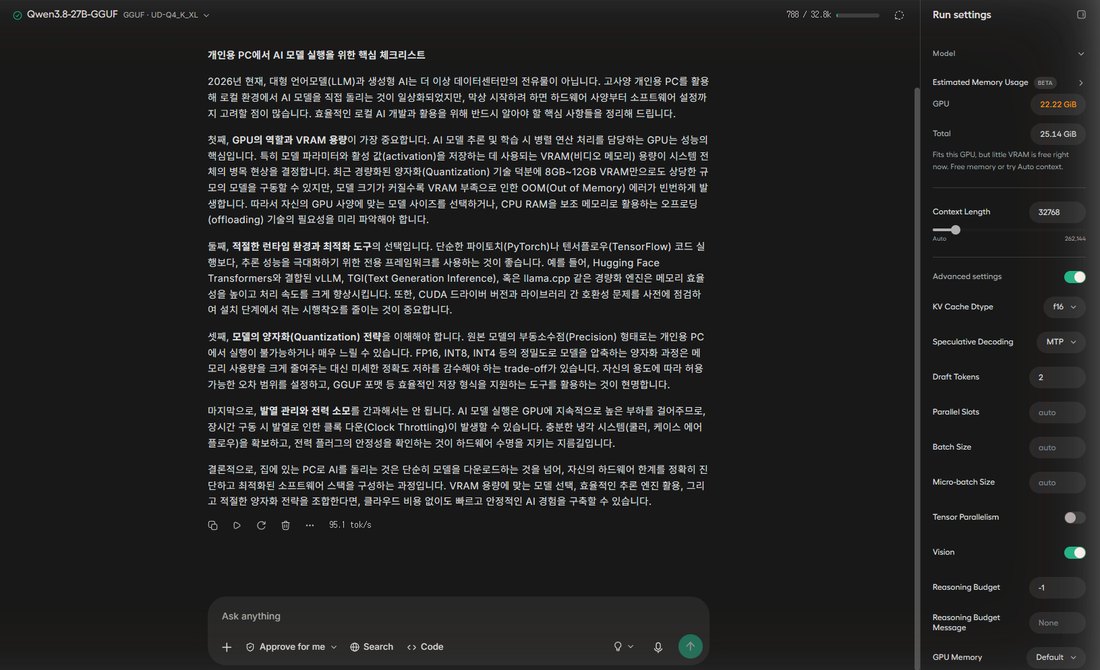Screen dimensions: 1100x670
Task: Click the Draft Tokens value field
Action: (1057, 377)
